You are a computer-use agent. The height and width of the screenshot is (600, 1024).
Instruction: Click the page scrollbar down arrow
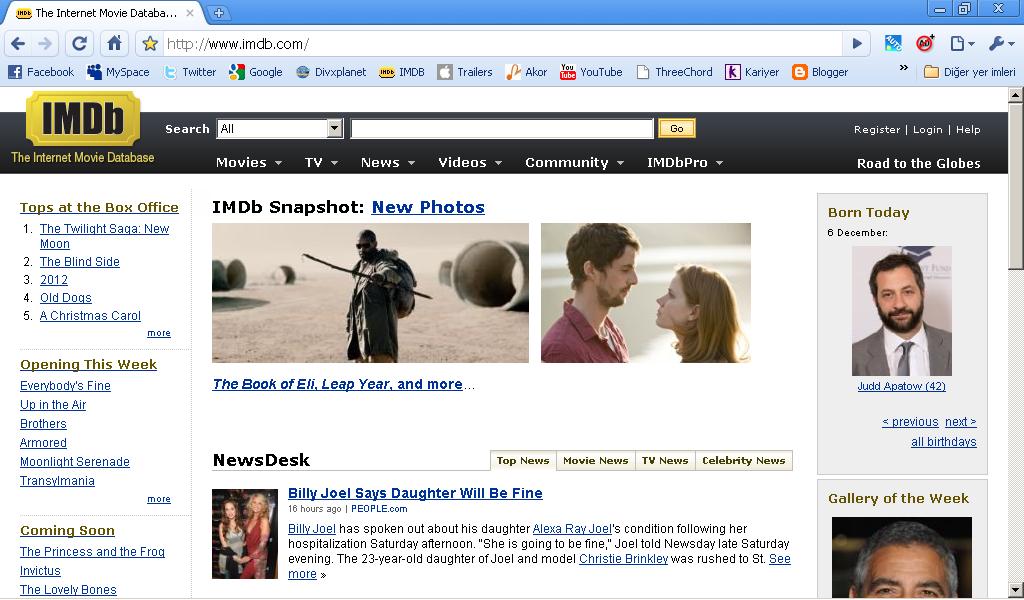[1016, 590]
